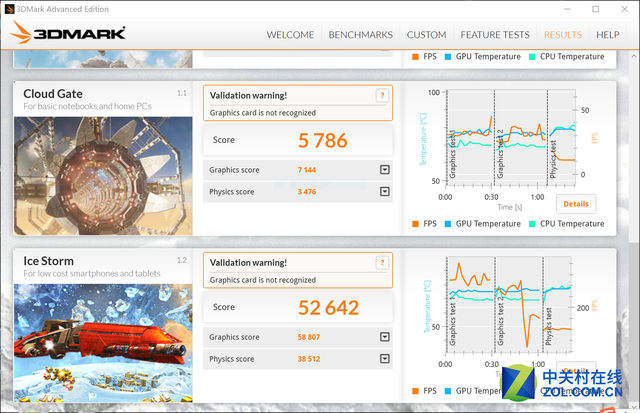Toggle FPS legend in Ice Storm chart

424,391
